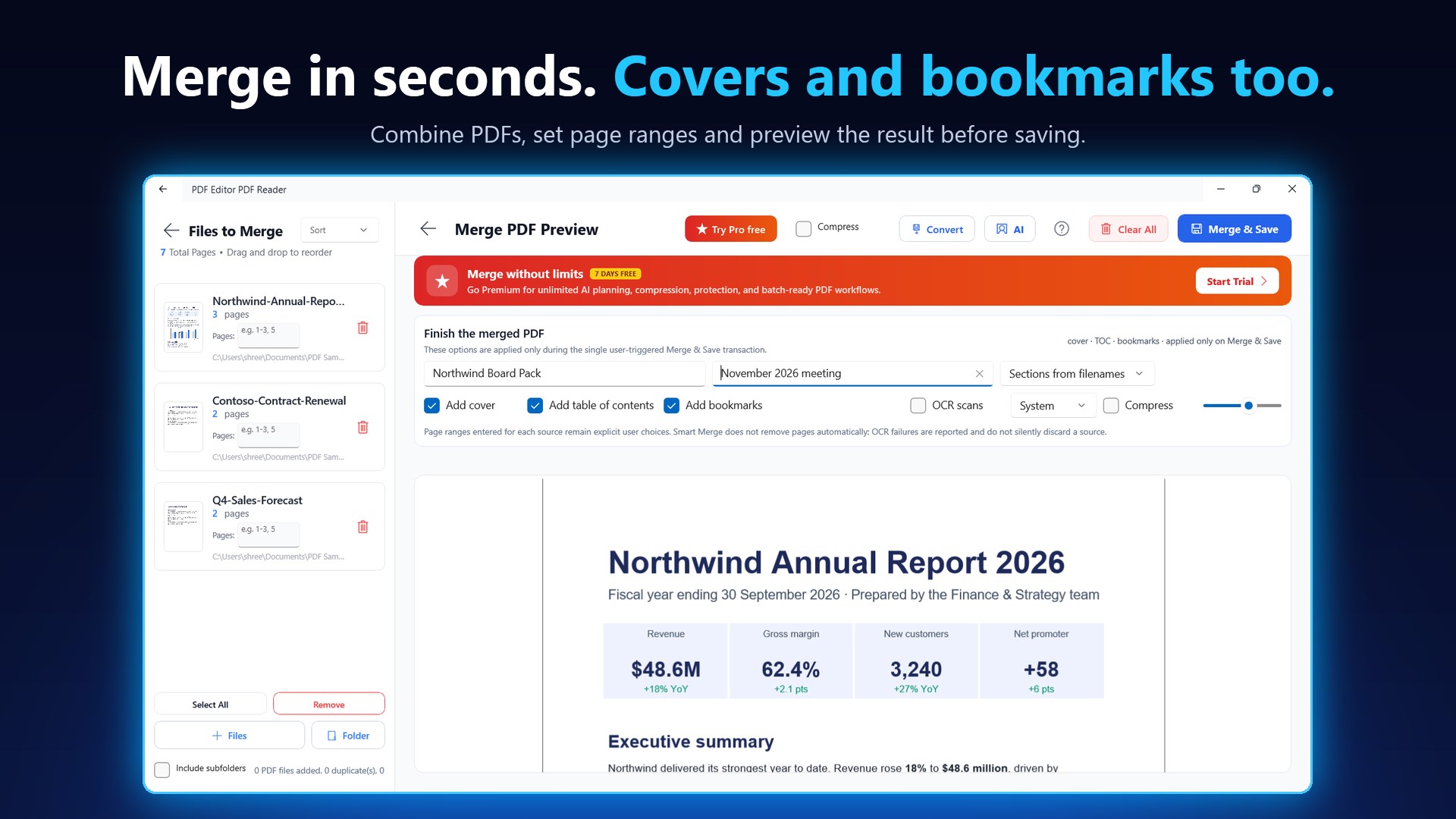Click Clear All button
Screen dimensions: 1456x819
(x=1128, y=228)
